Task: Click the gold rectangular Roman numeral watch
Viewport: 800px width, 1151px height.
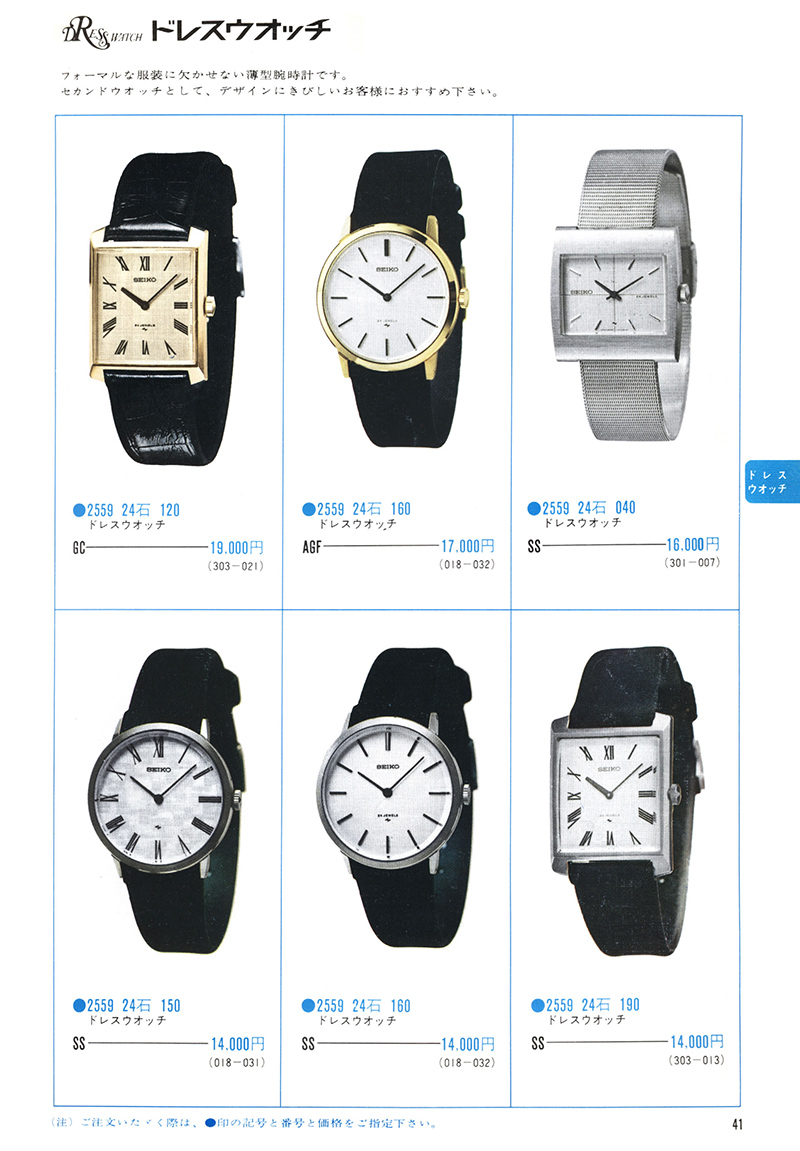Action: coord(168,308)
